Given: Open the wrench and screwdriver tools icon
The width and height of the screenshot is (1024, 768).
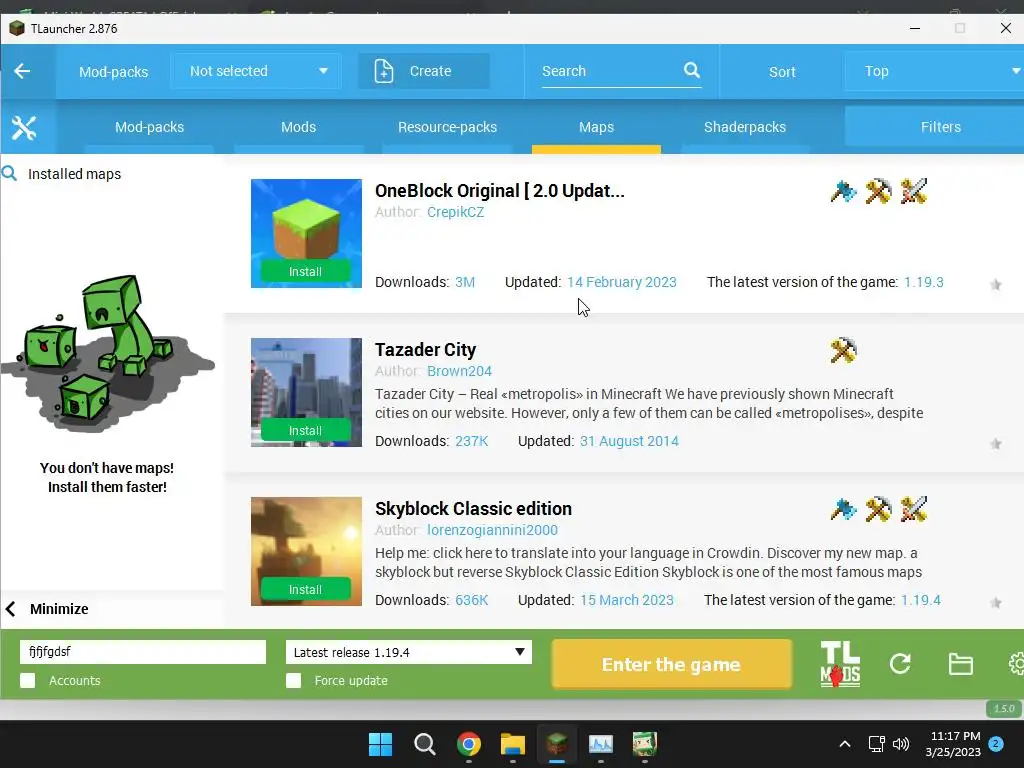Looking at the screenshot, I should 24,127.
